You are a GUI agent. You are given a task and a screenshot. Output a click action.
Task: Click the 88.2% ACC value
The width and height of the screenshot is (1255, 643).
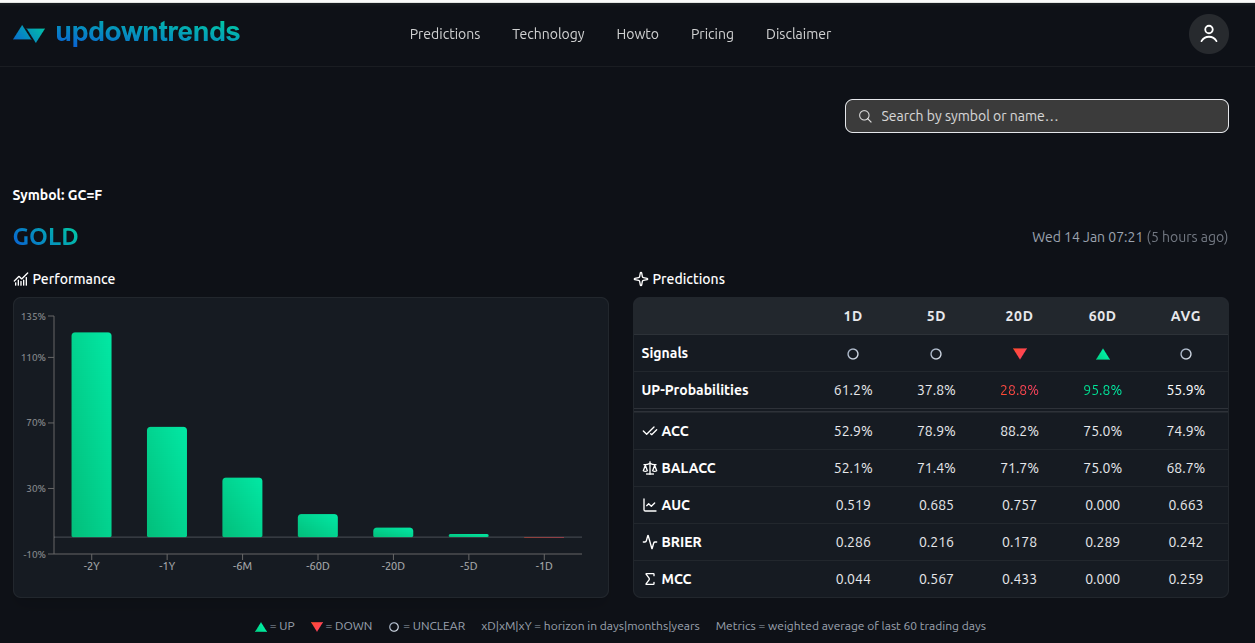pos(1019,431)
